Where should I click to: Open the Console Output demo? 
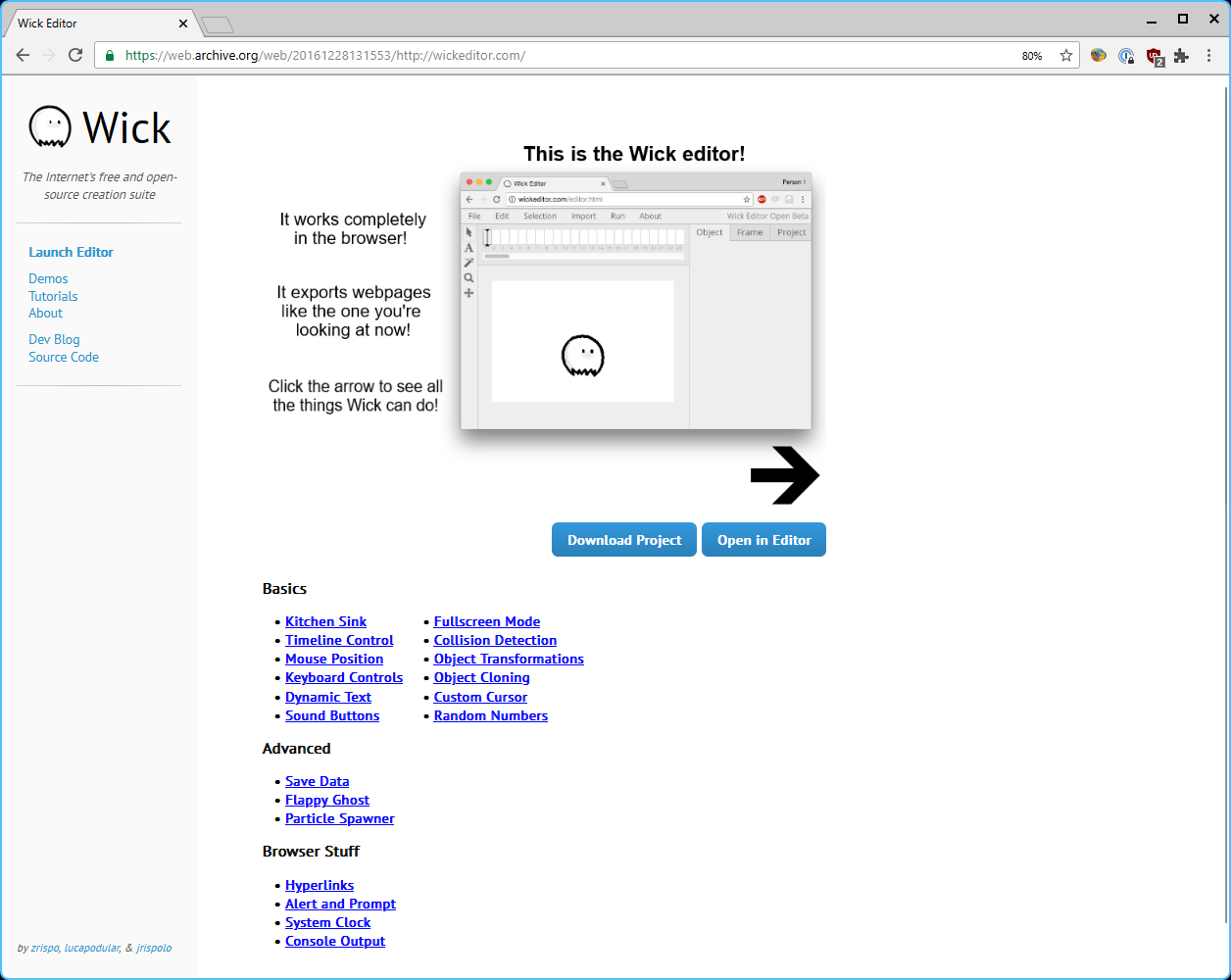335,941
